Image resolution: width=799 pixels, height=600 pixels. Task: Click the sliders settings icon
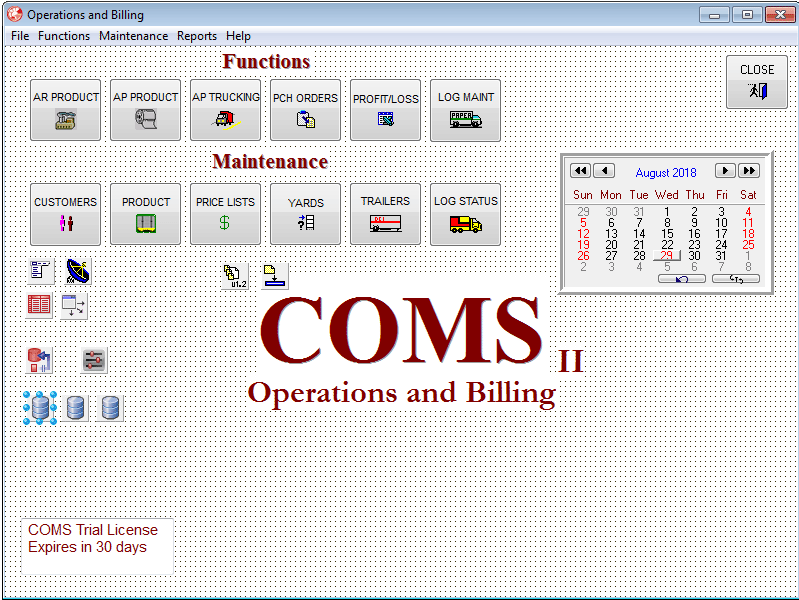click(94, 360)
